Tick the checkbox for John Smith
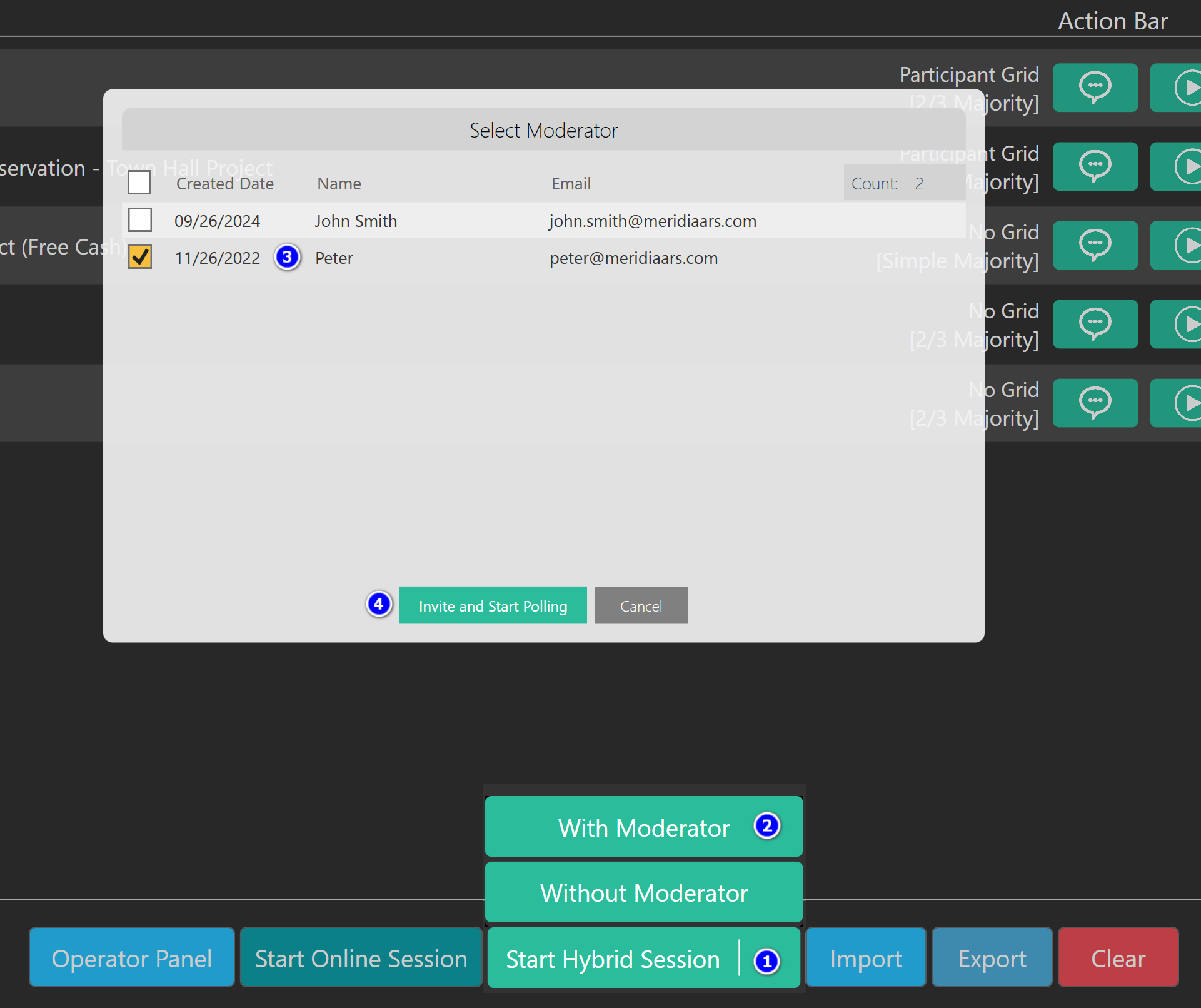Image resolution: width=1201 pixels, height=1008 pixels. (139, 220)
